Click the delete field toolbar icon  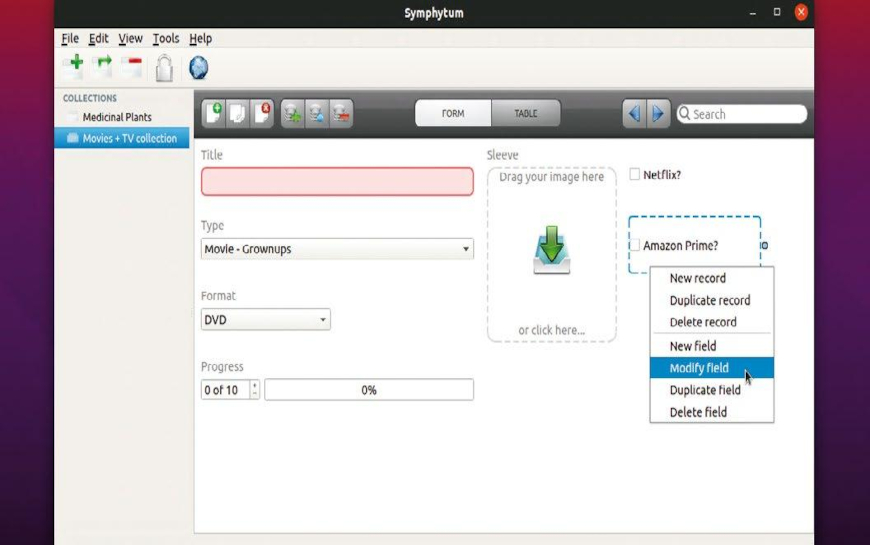[x=341, y=113]
